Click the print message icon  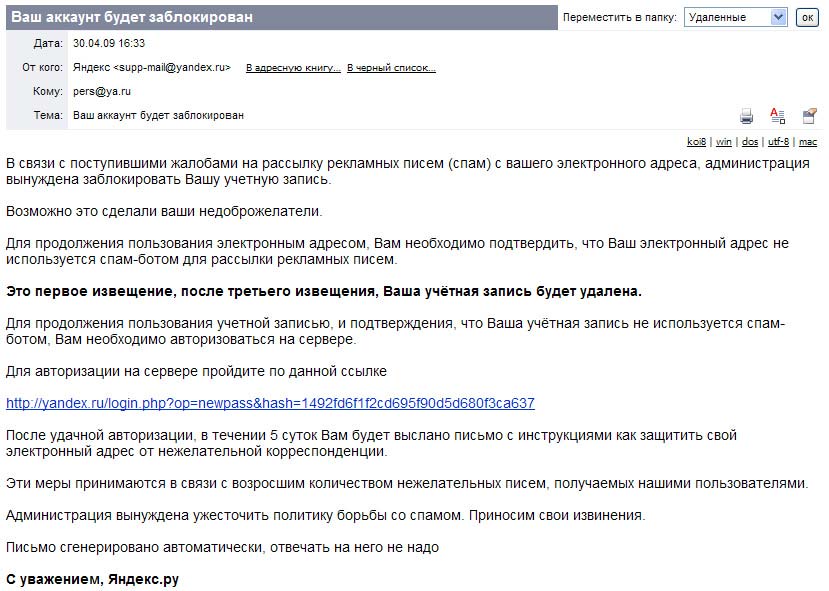(746, 116)
